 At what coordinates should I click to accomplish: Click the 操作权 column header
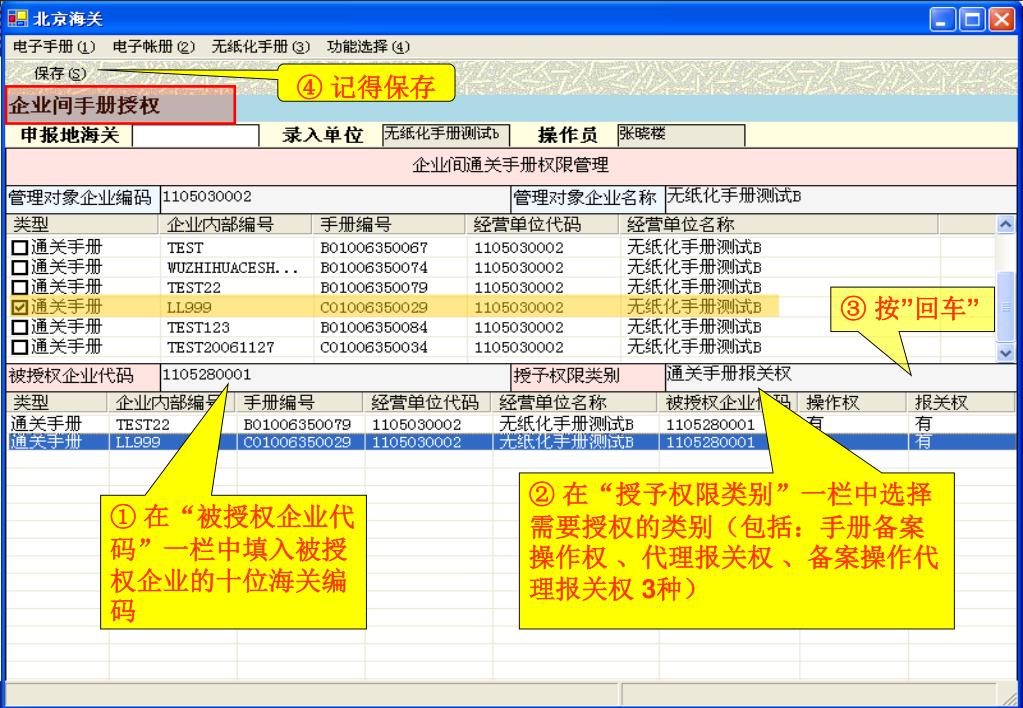click(853, 403)
